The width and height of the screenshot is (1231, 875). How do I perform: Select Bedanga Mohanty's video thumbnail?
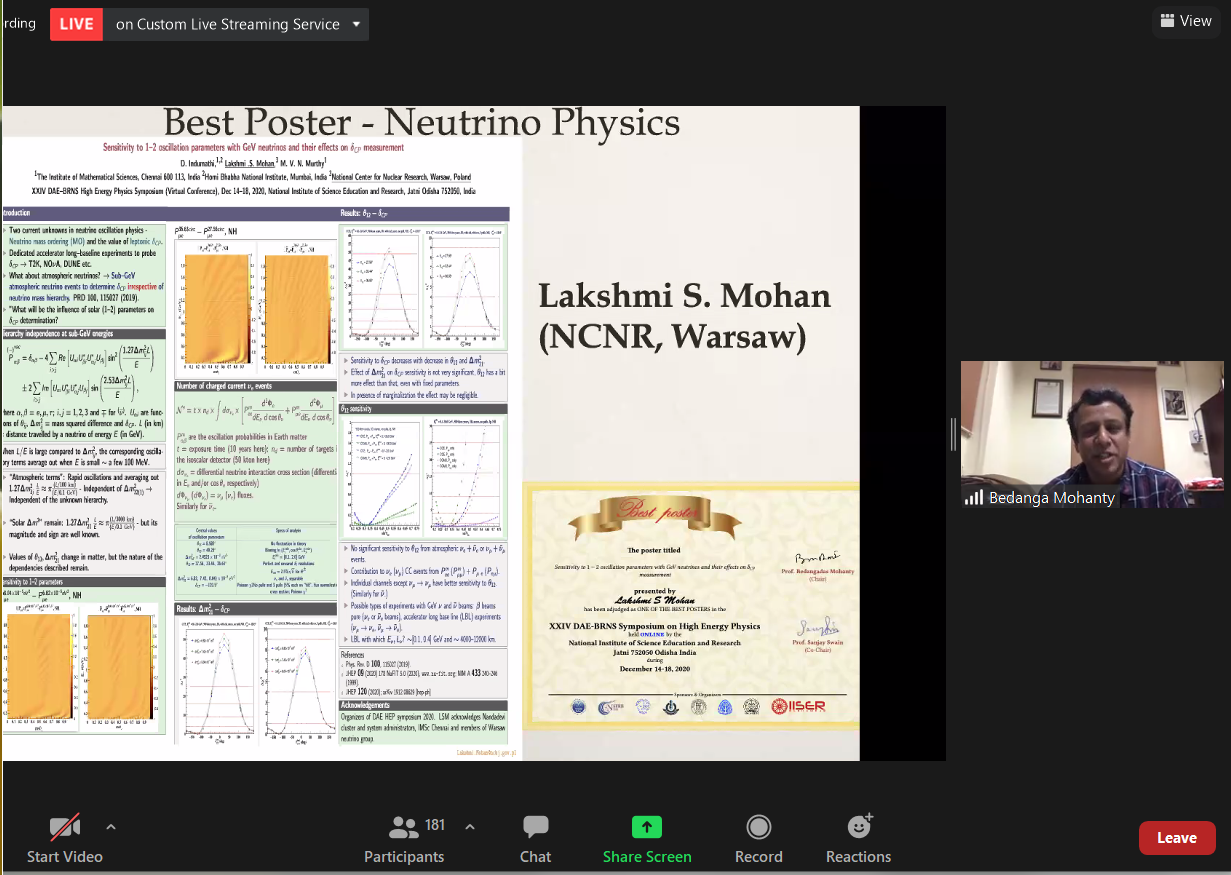point(1092,434)
